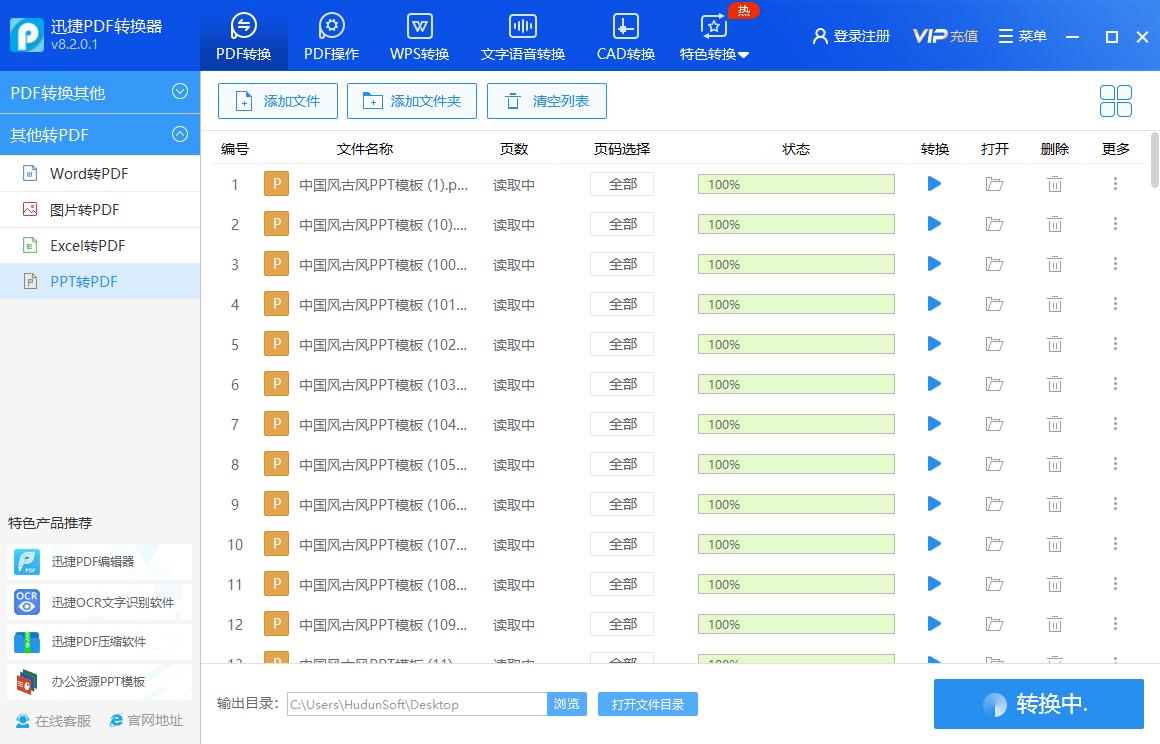Open 办公资源PPT模板
The width and height of the screenshot is (1160, 744).
[x=95, y=682]
